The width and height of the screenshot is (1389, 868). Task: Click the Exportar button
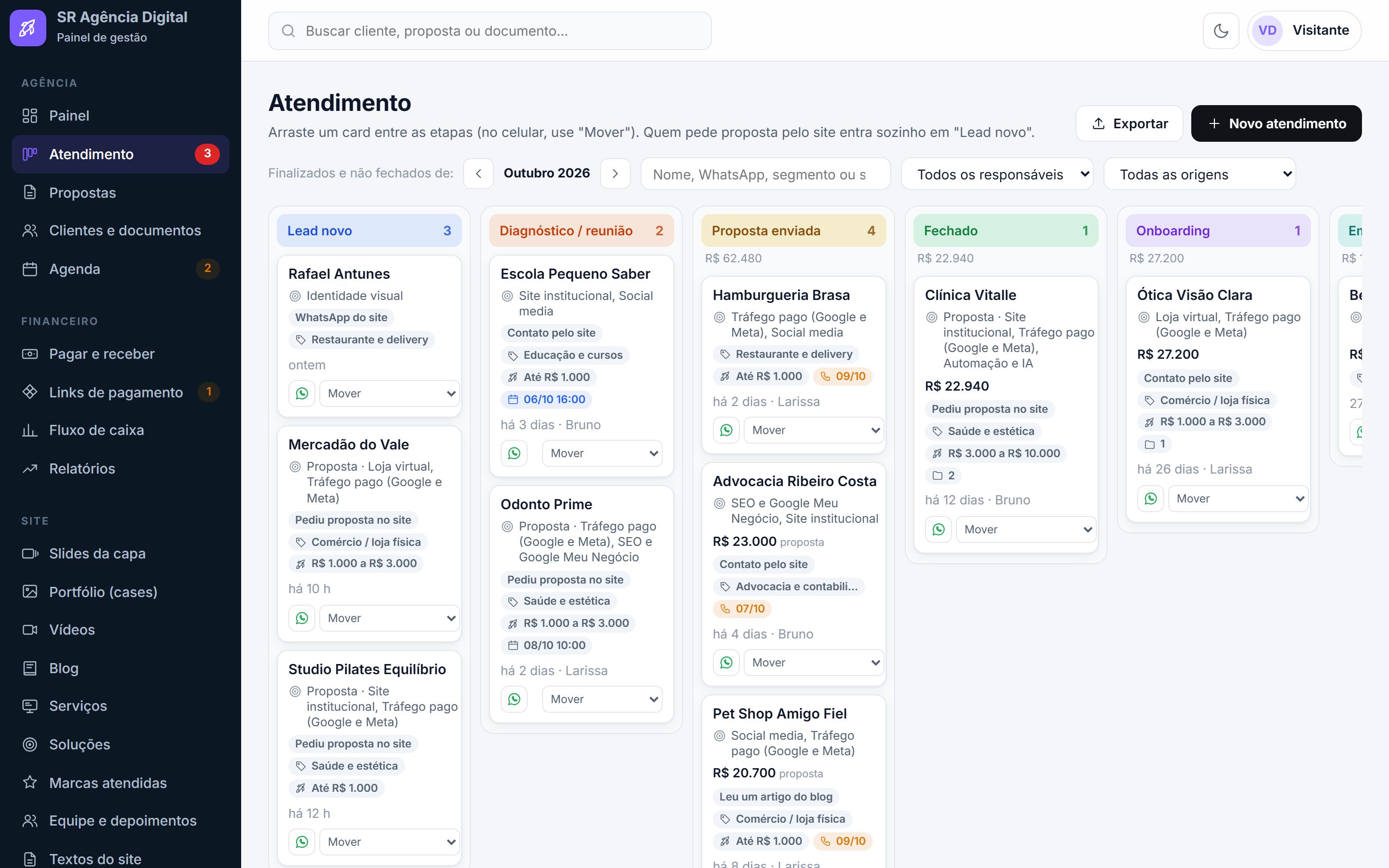[1130, 123]
